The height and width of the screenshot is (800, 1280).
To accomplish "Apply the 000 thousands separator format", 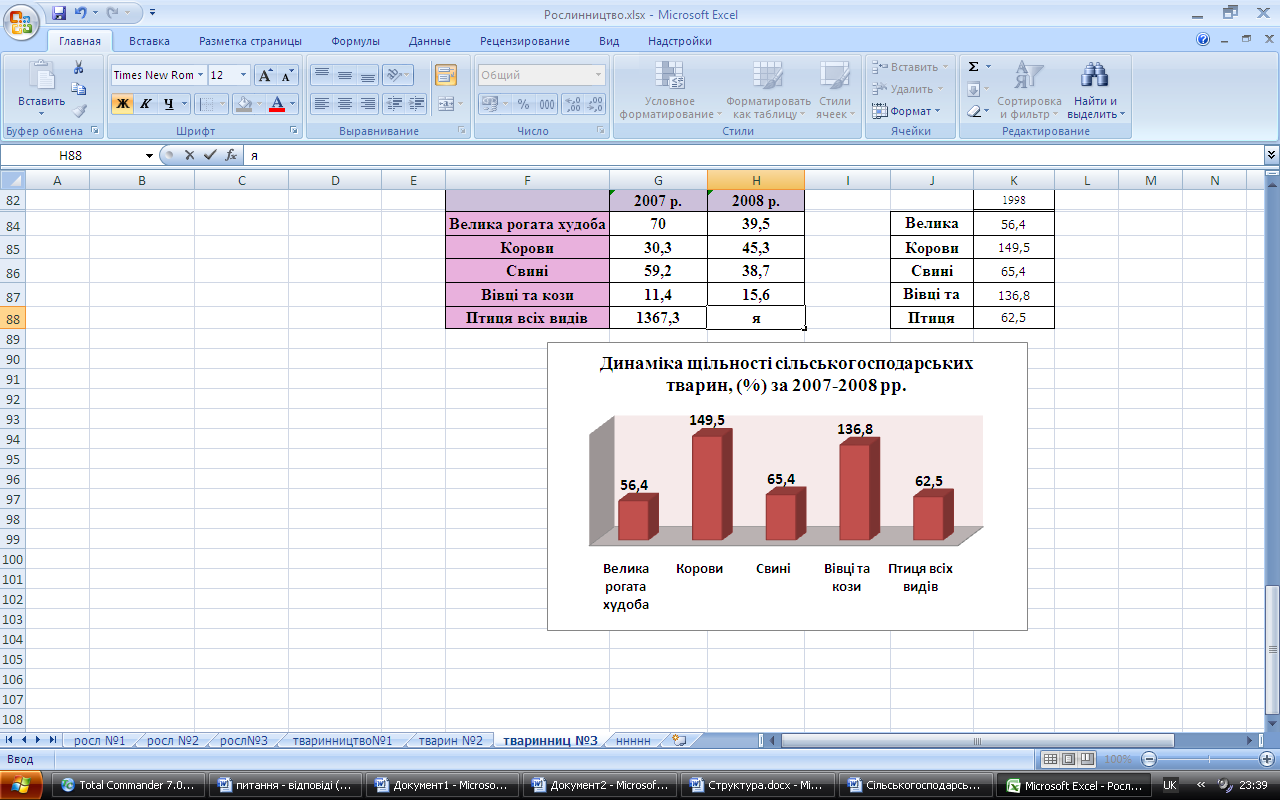I will coord(547,104).
